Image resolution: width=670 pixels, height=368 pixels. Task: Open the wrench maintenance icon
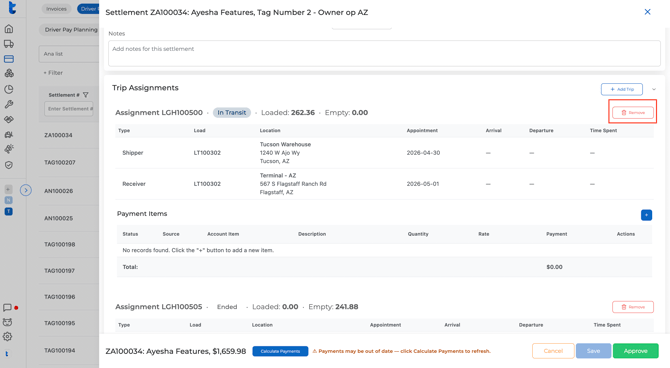(x=9, y=104)
